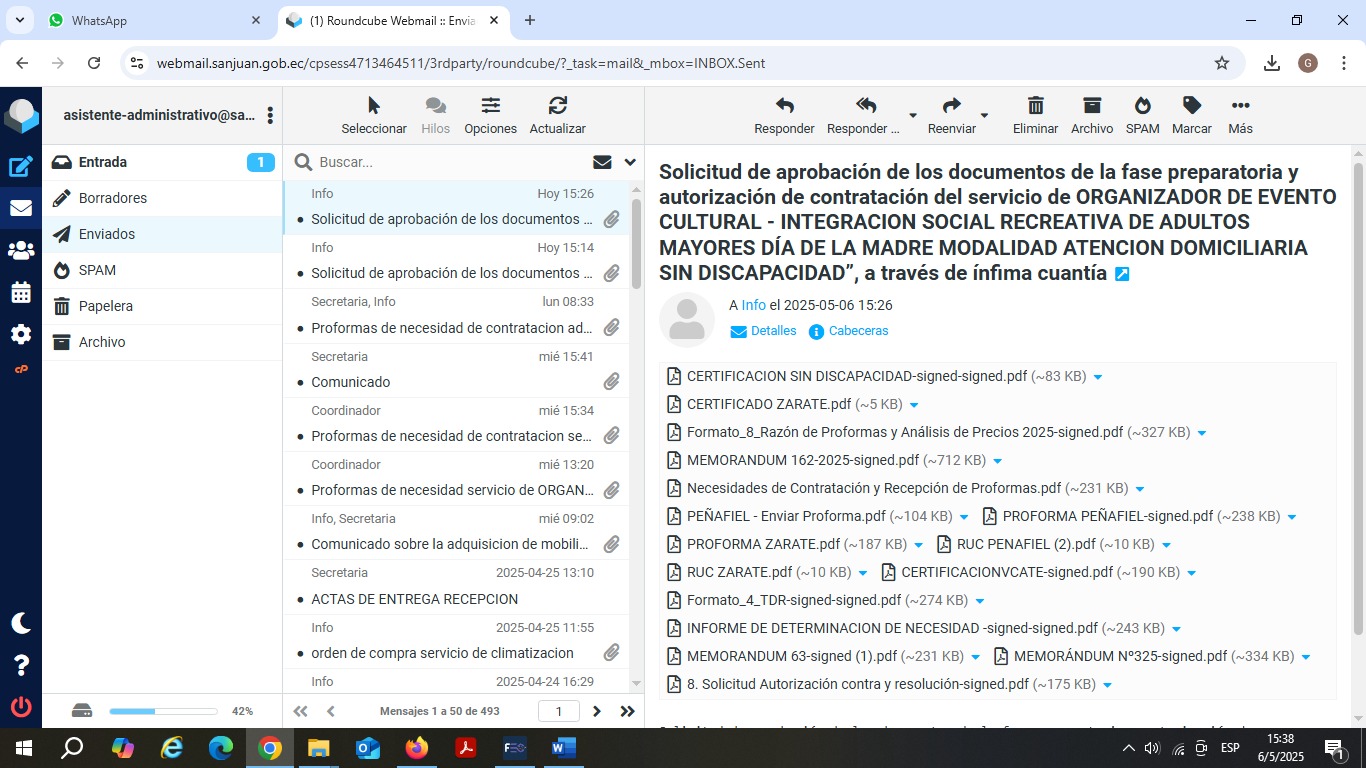Click Seleccionar to toggle message selection
Image resolution: width=1366 pixels, height=768 pixels.
point(374,114)
